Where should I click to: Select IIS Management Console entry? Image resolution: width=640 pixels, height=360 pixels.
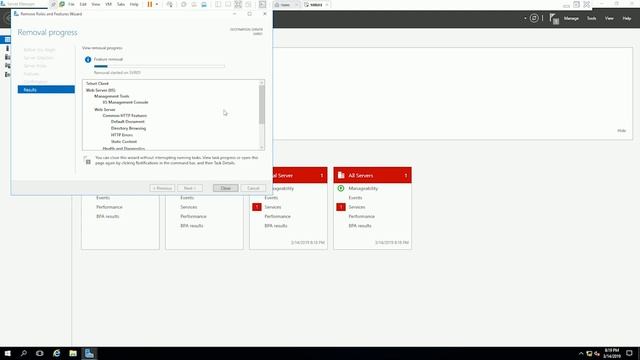coord(125,102)
